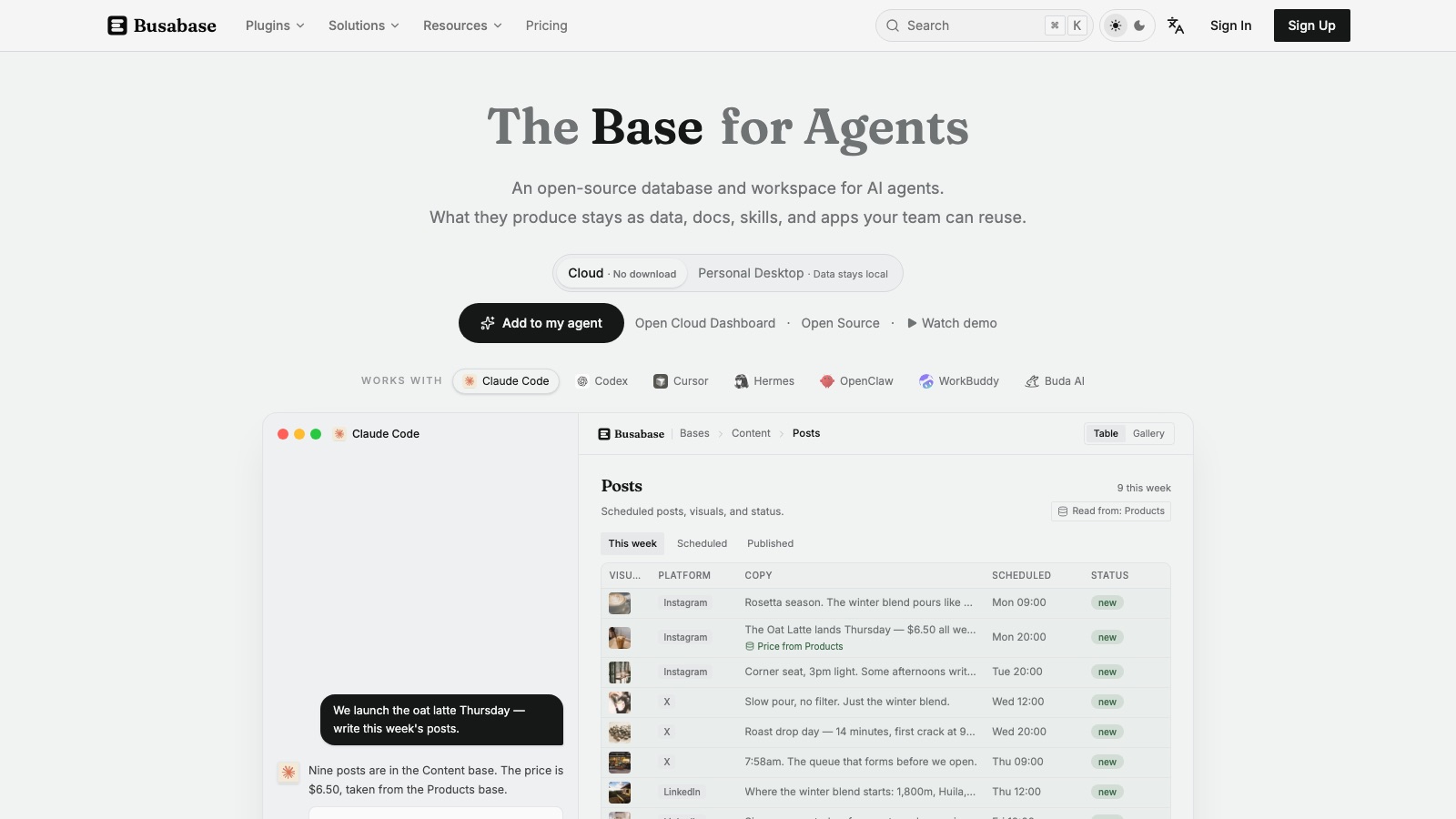
Task: Switch to Gallery view
Action: pyautogui.click(x=1148, y=433)
